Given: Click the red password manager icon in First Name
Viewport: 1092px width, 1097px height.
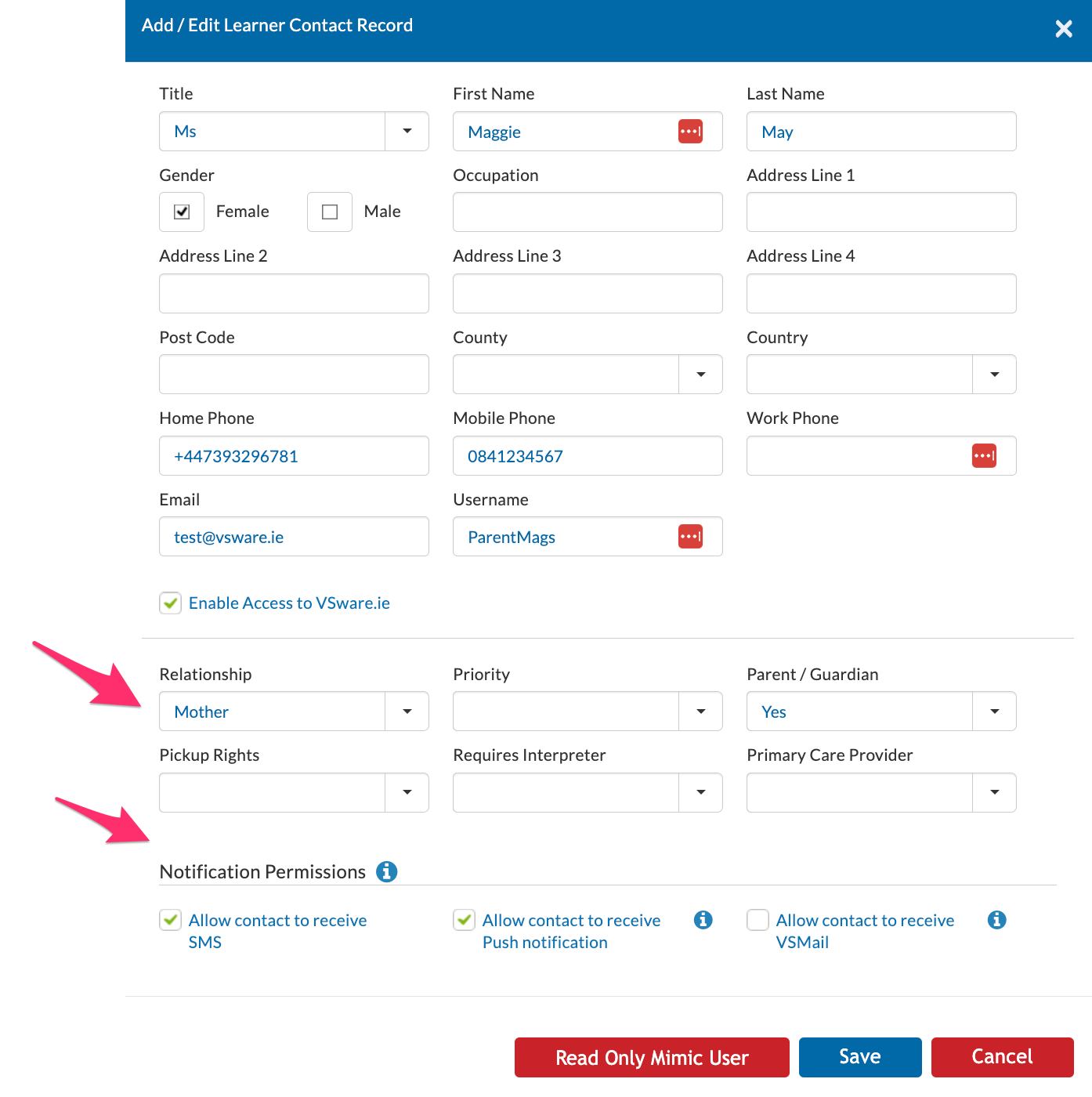Looking at the screenshot, I should [690, 131].
